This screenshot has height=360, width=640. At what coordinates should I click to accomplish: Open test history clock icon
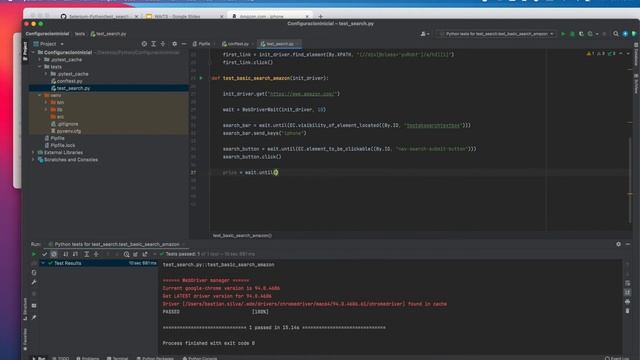tap(127, 254)
